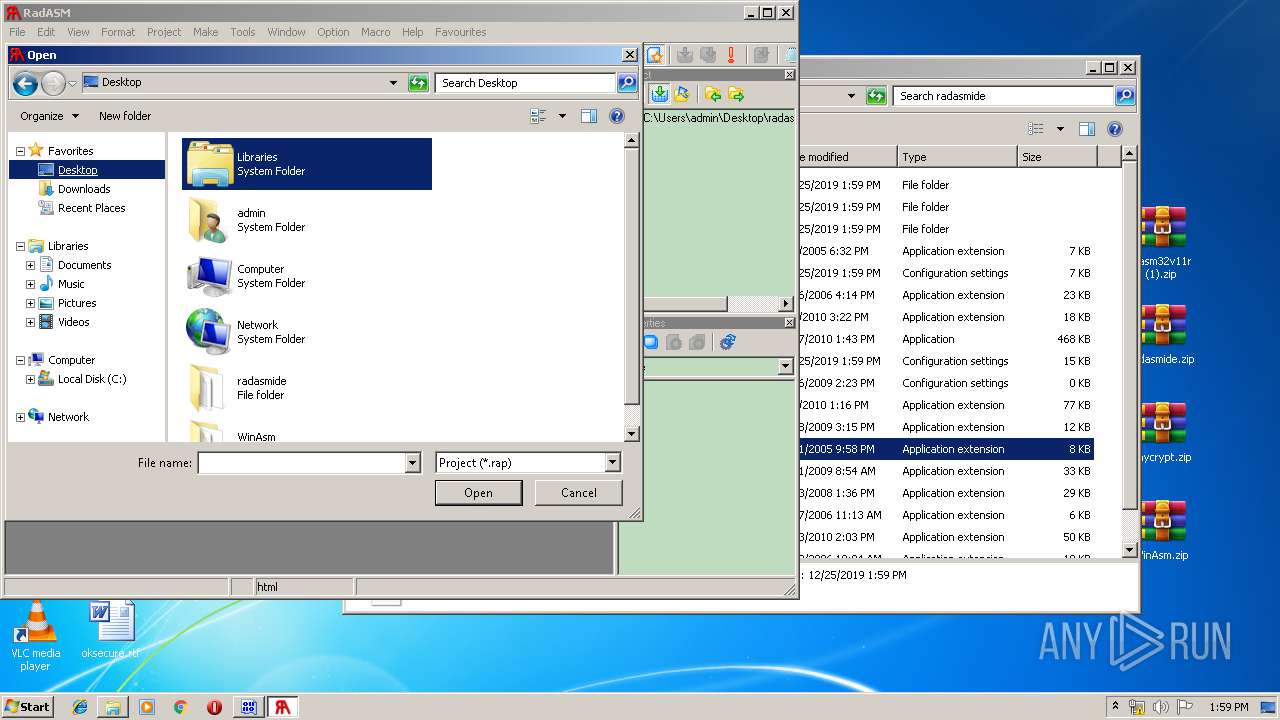Open help in the Open dialog
Image resolution: width=1280 pixels, height=720 pixels.
point(617,116)
